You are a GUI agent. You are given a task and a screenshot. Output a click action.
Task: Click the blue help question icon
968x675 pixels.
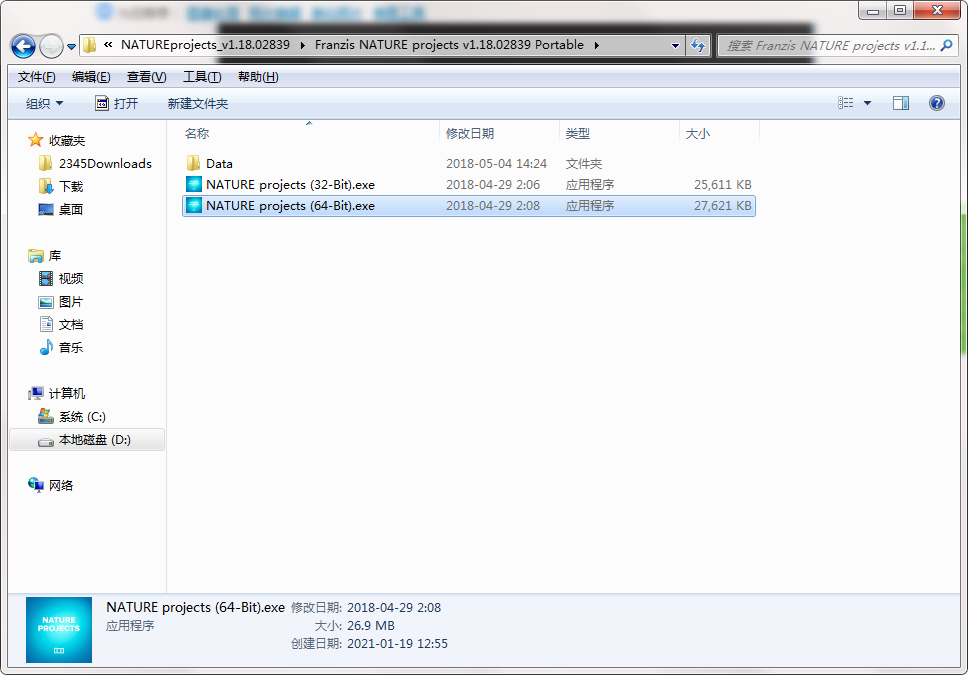coord(937,103)
